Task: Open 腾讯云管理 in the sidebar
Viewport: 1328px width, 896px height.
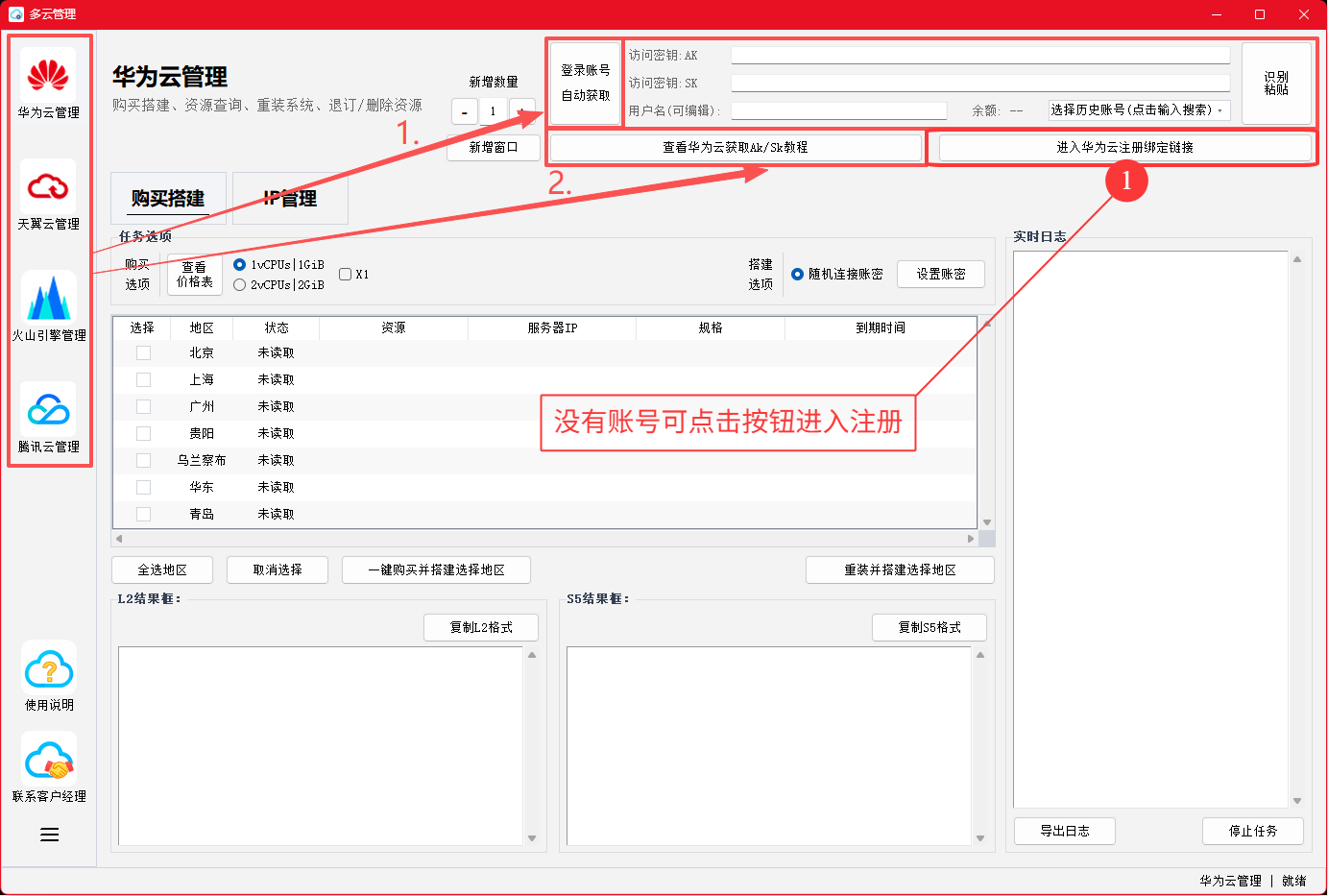Action: (49, 419)
